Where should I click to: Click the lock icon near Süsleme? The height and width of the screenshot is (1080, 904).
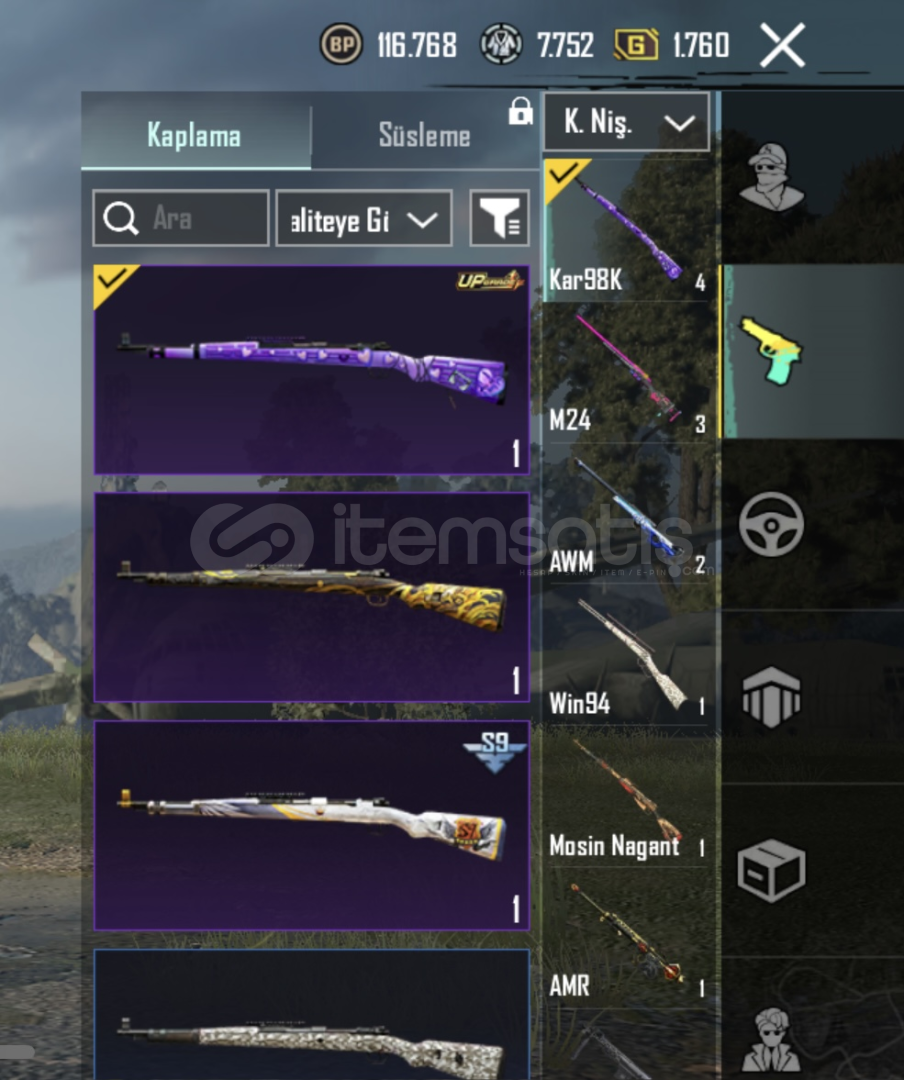pos(520,111)
